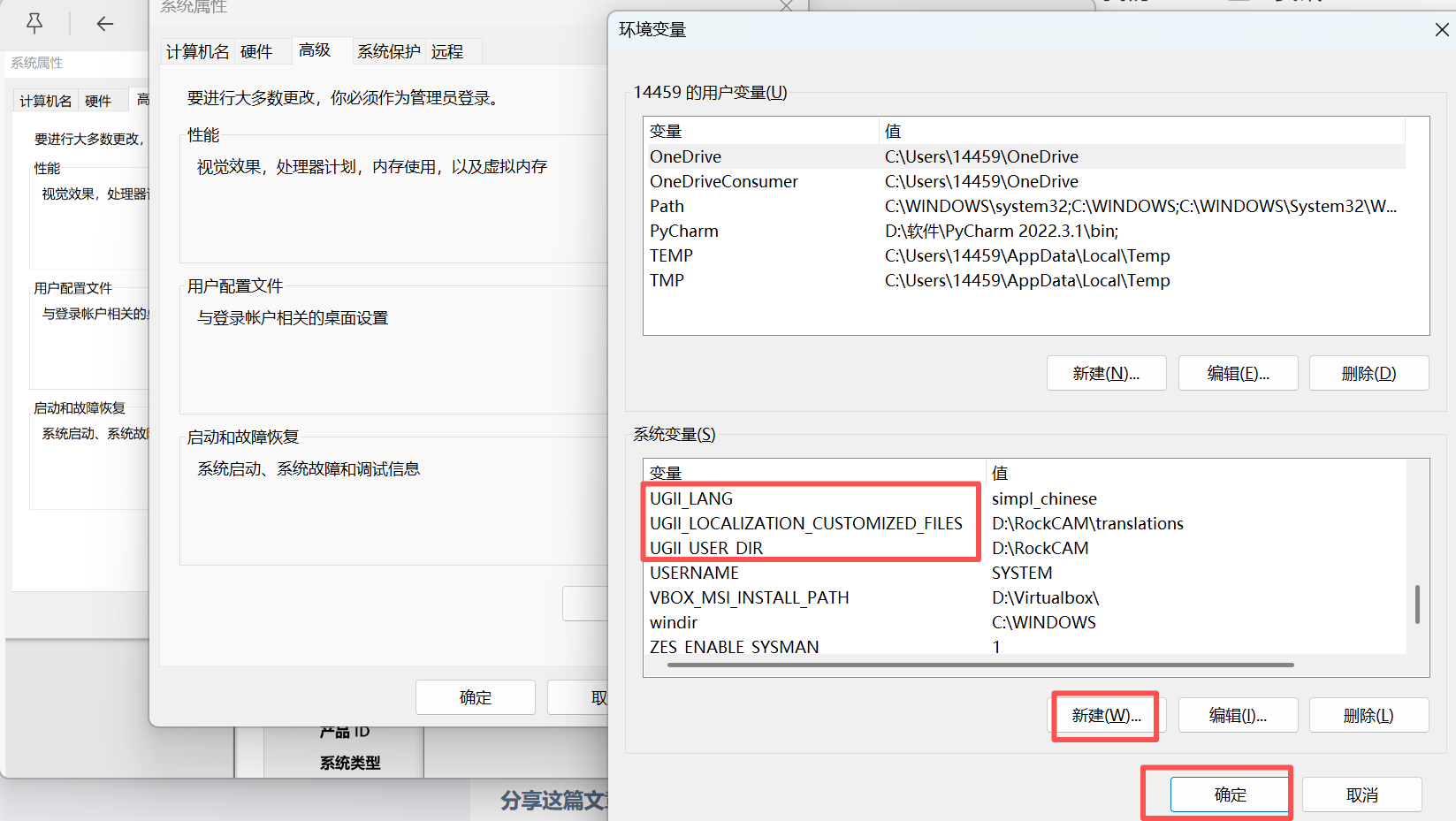Screen dimensions: 1456x821
Task: Click 新建(W) for system variables
Action: click(1106, 716)
